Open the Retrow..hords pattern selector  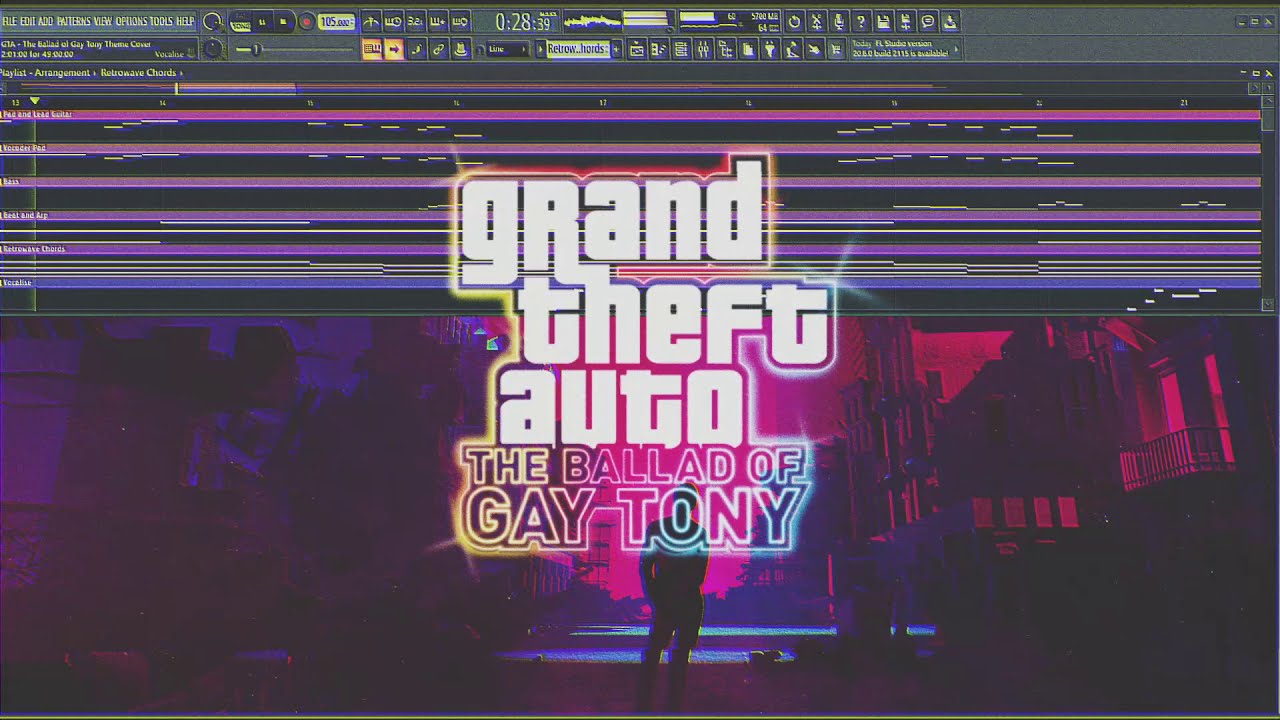click(x=579, y=49)
